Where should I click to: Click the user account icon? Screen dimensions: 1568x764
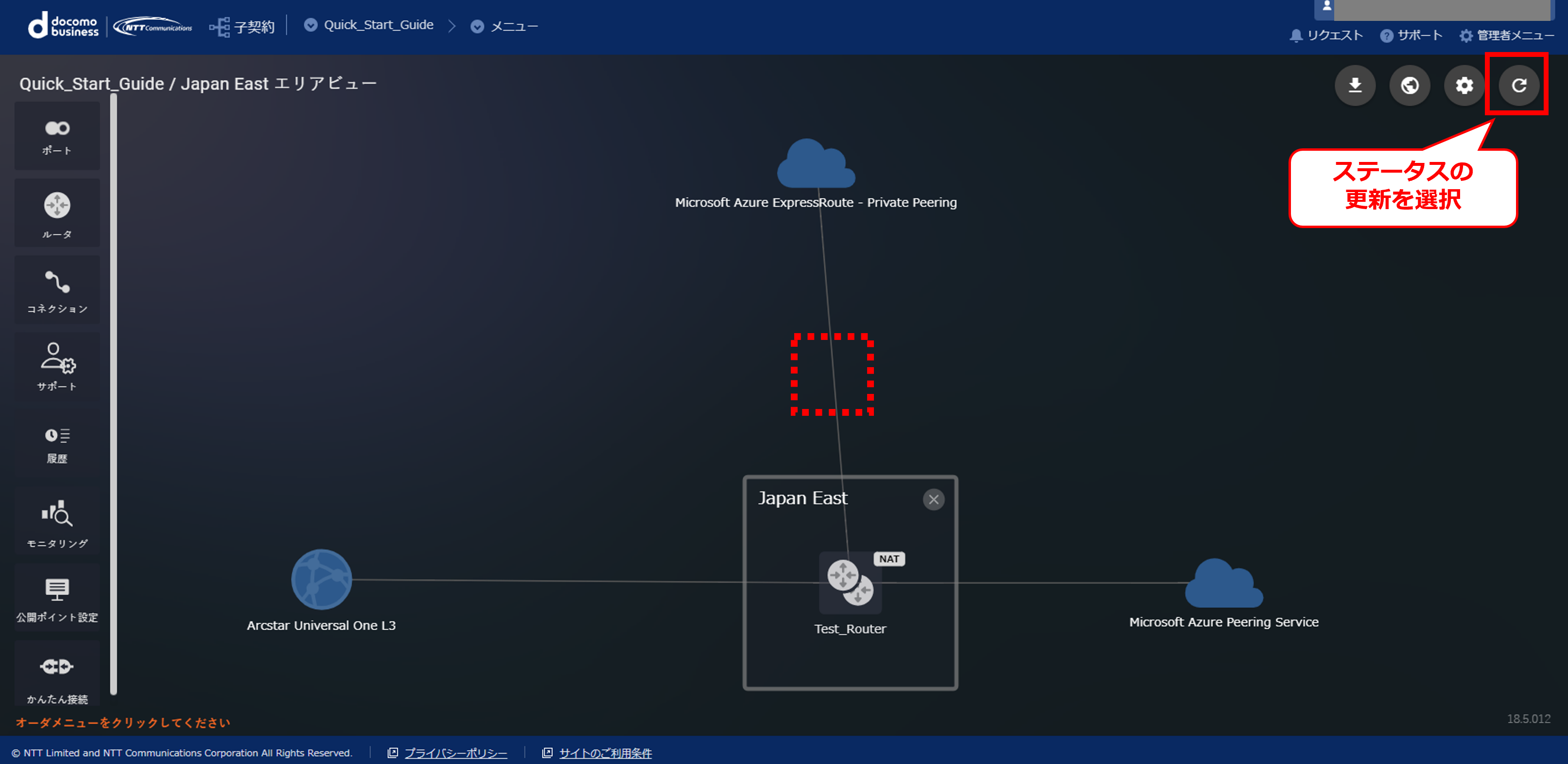click(x=1327, y=6)
